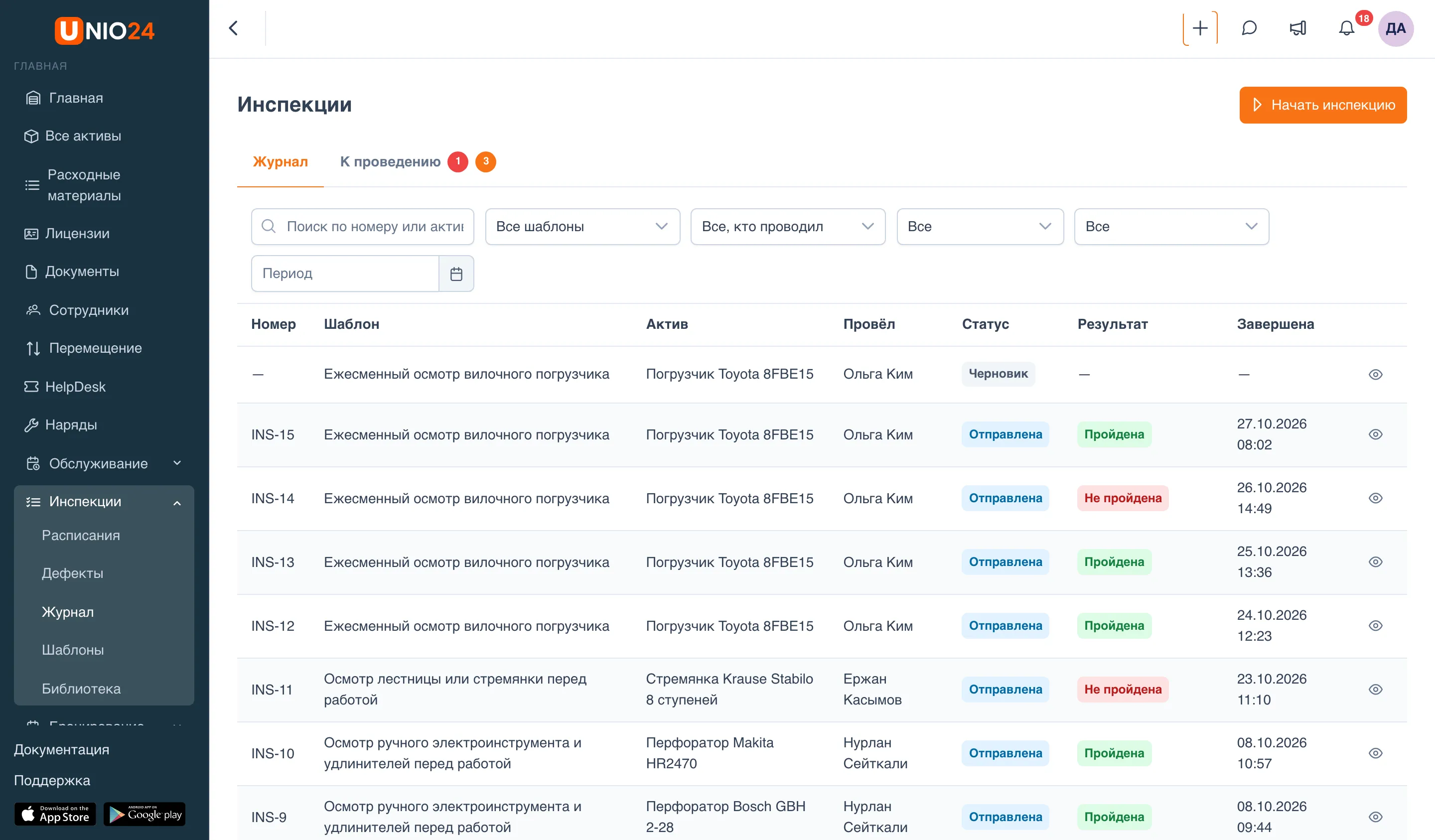Open the second Все filter dropdown
Image resolution: width=1435 pixels, height=840 pixels.
[1171, 227]
